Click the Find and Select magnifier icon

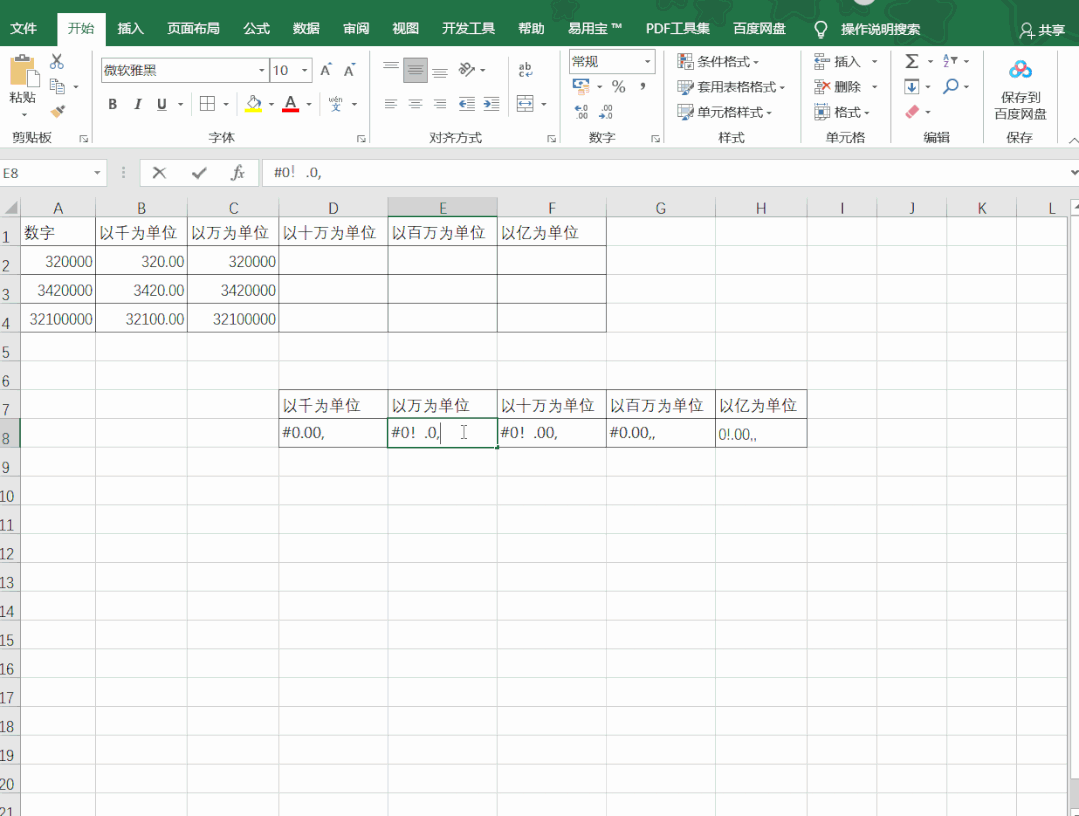[x=951, y=87]
